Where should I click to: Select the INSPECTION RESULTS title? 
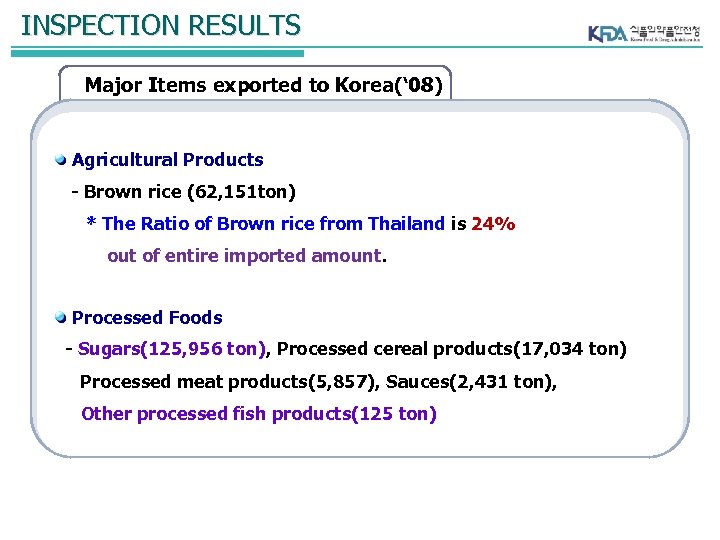coord(160,25)
